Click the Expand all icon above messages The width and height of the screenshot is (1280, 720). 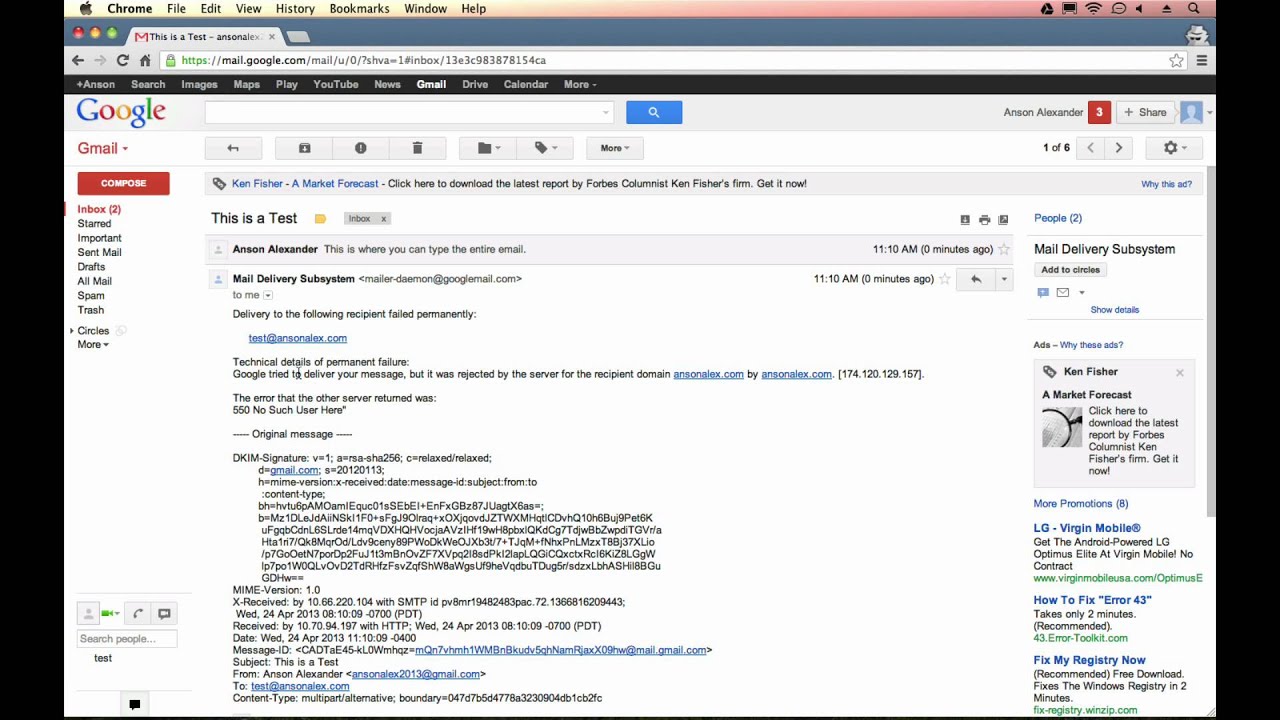tap(965, 219)
